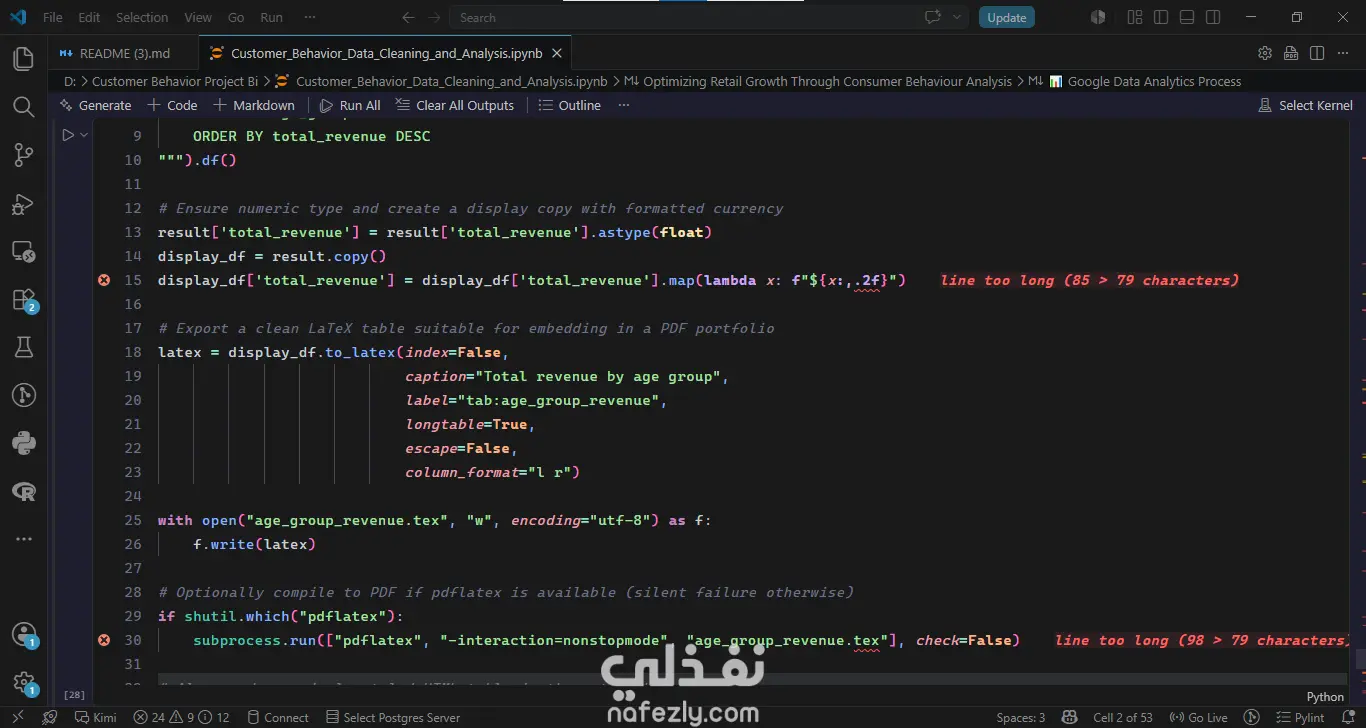Screen dimensions: 1366x728
Task: Expand the run cell options chevron
Action: coord(84,135)
